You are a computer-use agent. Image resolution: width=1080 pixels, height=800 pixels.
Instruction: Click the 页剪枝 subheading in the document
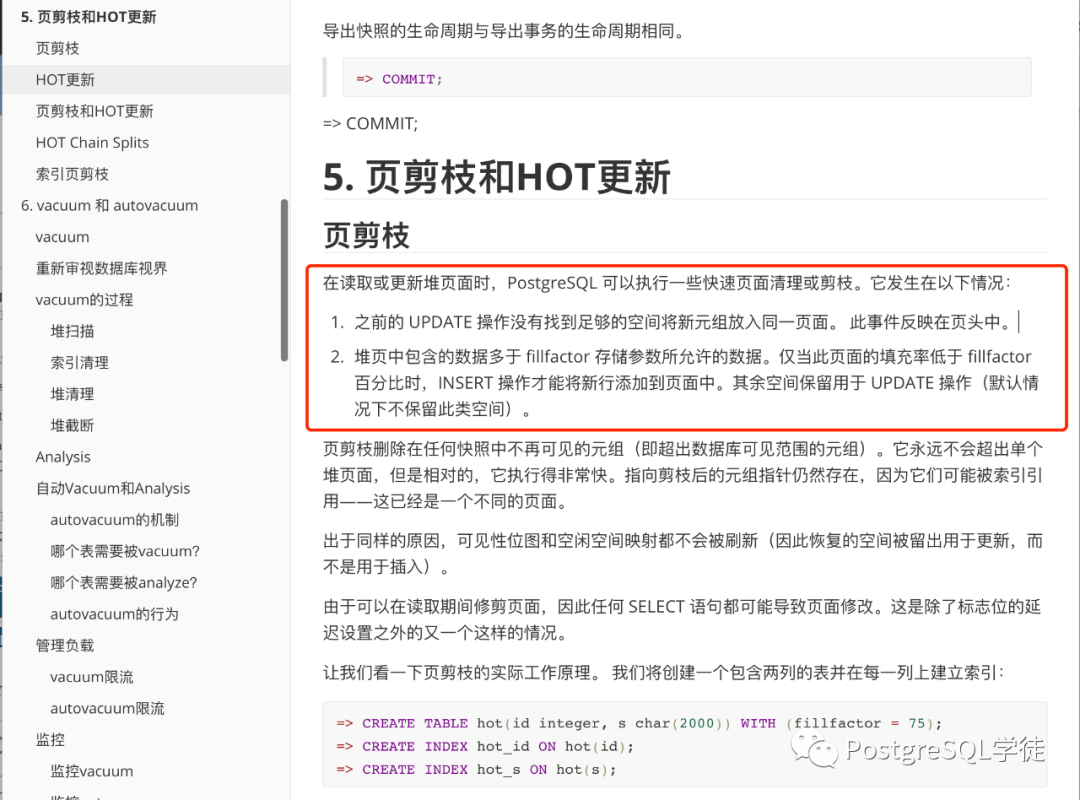pyautogui.click(x=366, y=236)
